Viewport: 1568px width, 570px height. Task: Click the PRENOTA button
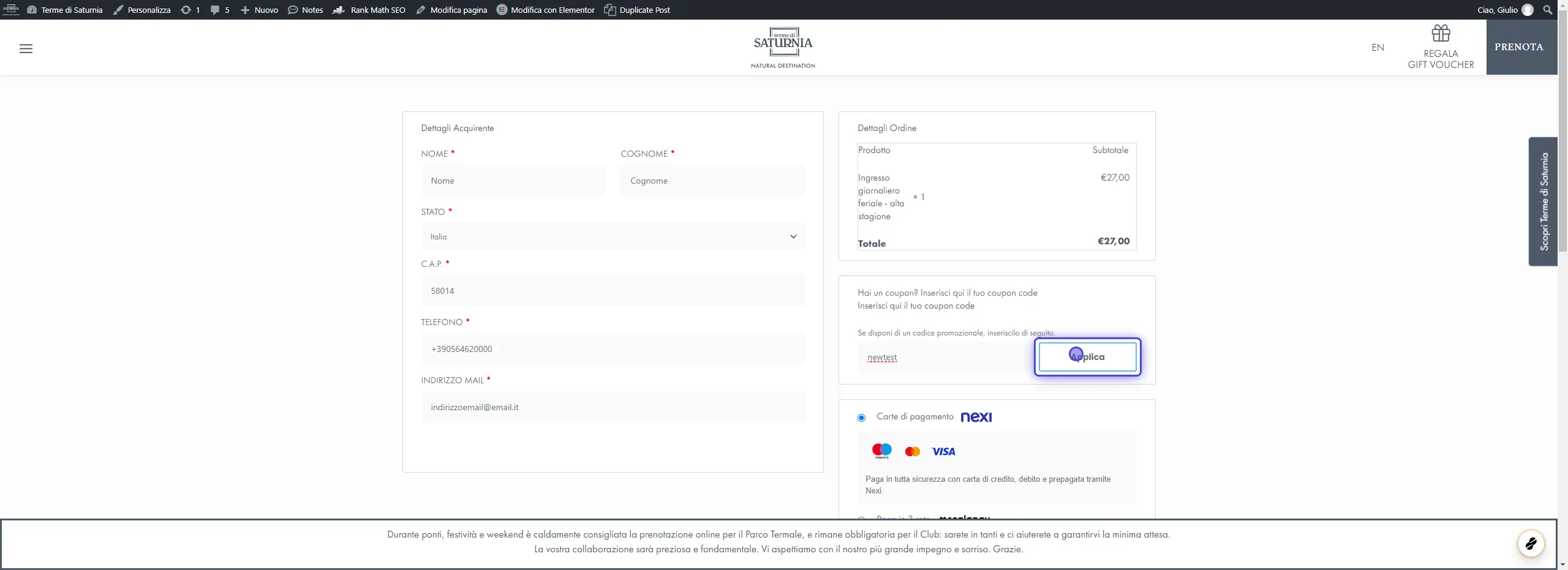coord(1520,47)
